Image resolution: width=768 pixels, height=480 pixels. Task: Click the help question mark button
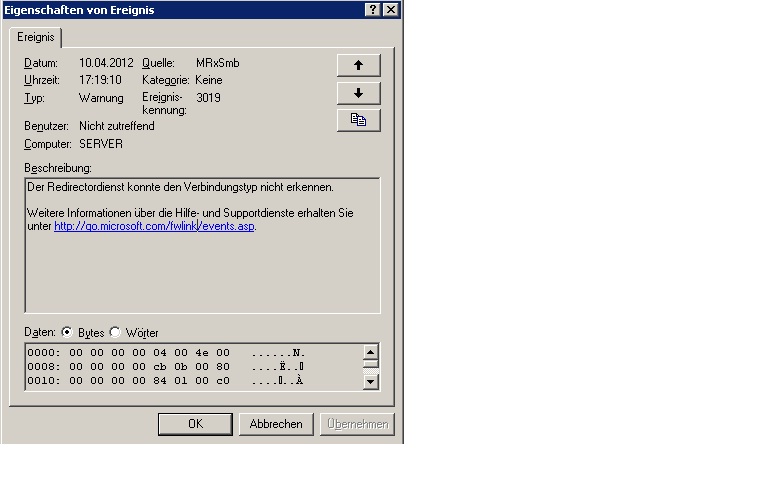(x=373, y=10)
